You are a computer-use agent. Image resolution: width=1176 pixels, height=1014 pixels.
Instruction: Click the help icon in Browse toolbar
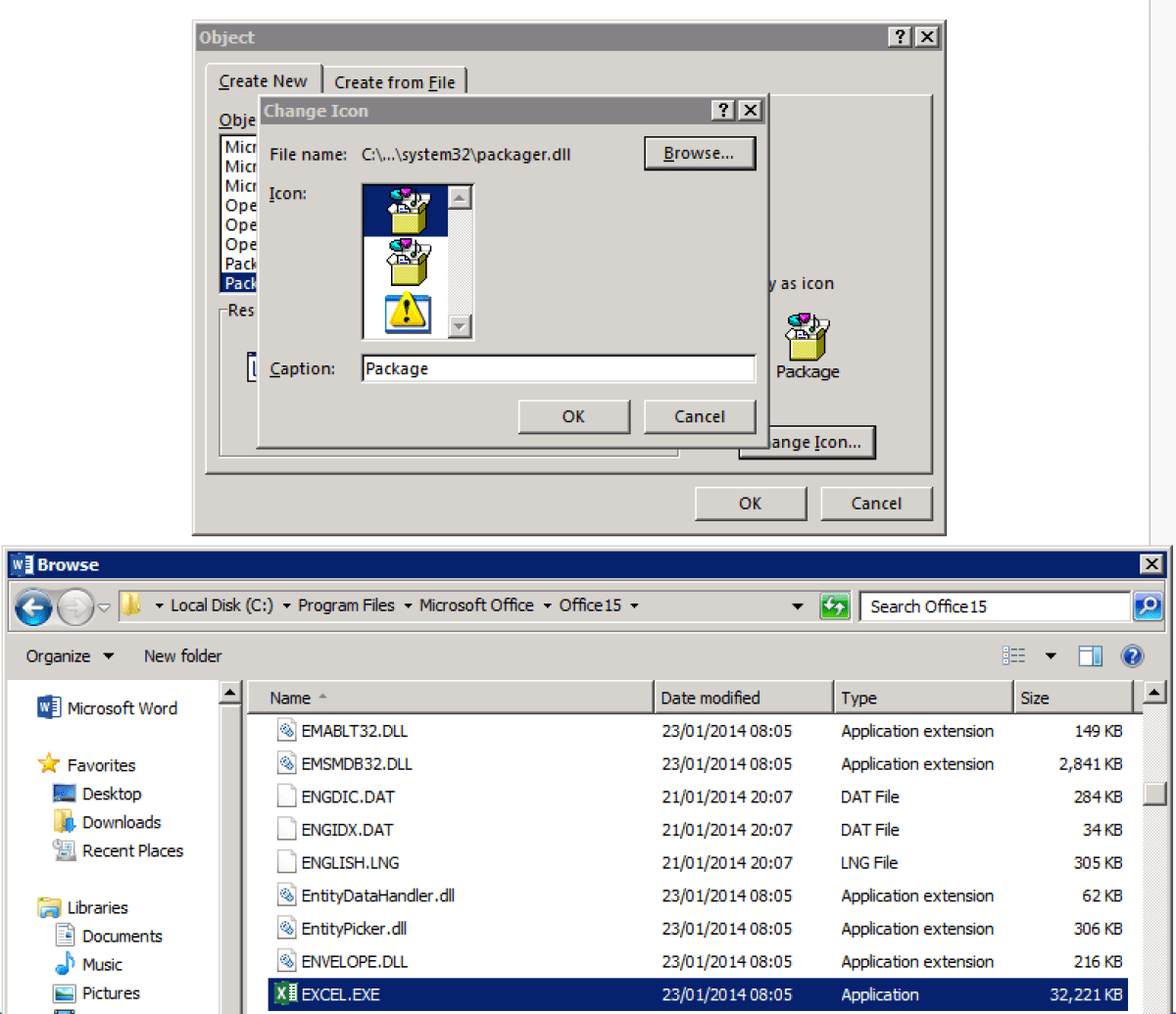[x=1132, y=656]
